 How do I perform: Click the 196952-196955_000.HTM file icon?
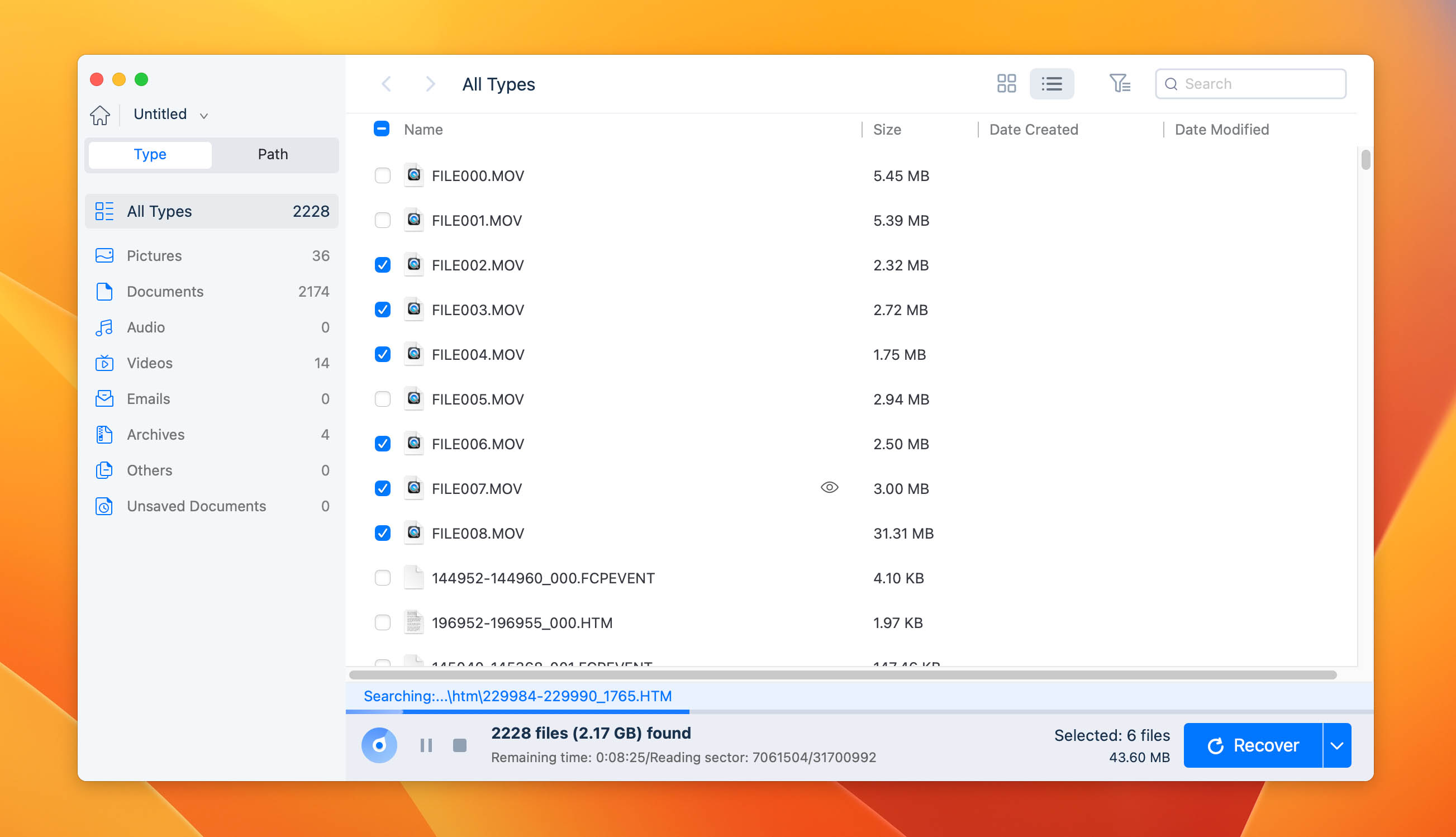tap(413, 622)
